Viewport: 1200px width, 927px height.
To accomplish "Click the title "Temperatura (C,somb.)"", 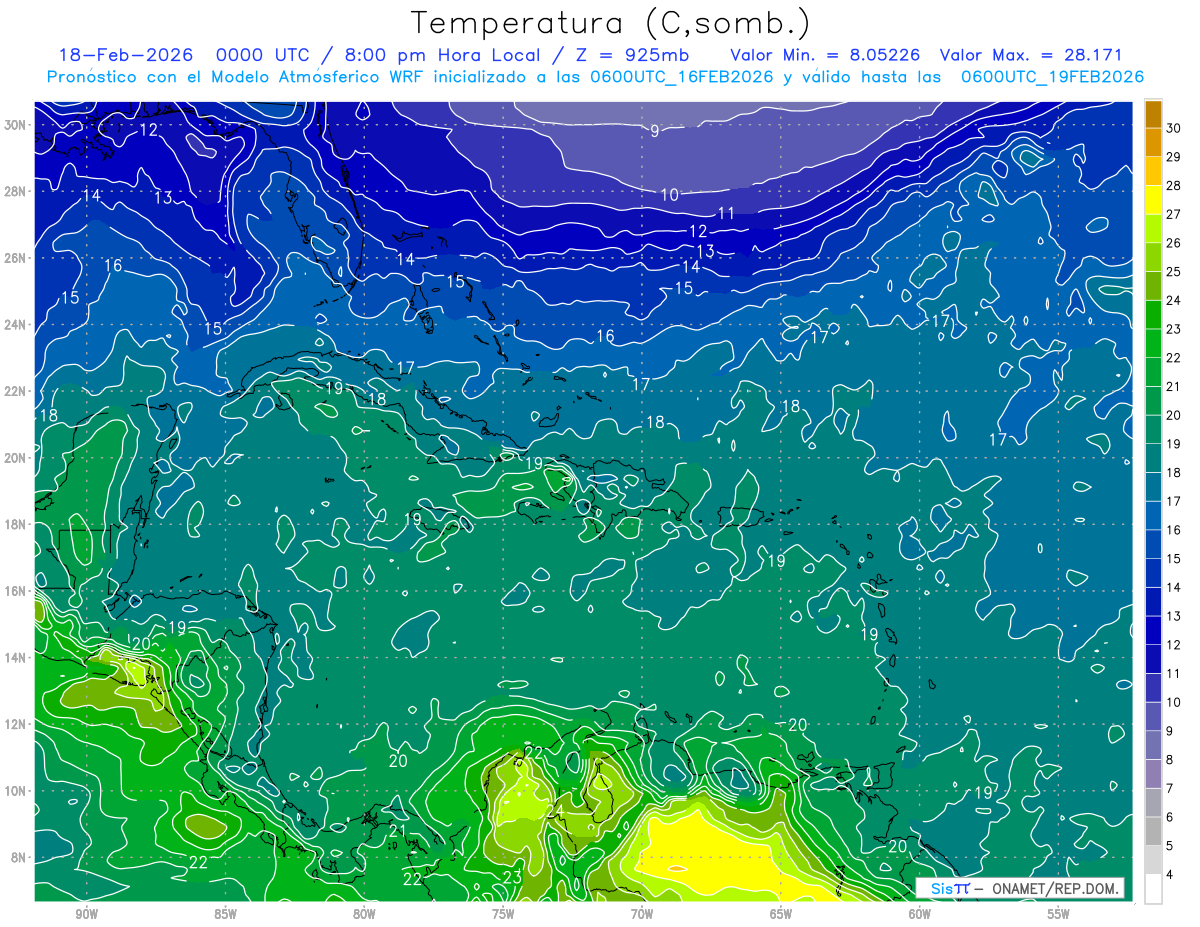I will (x=611, y=23).
